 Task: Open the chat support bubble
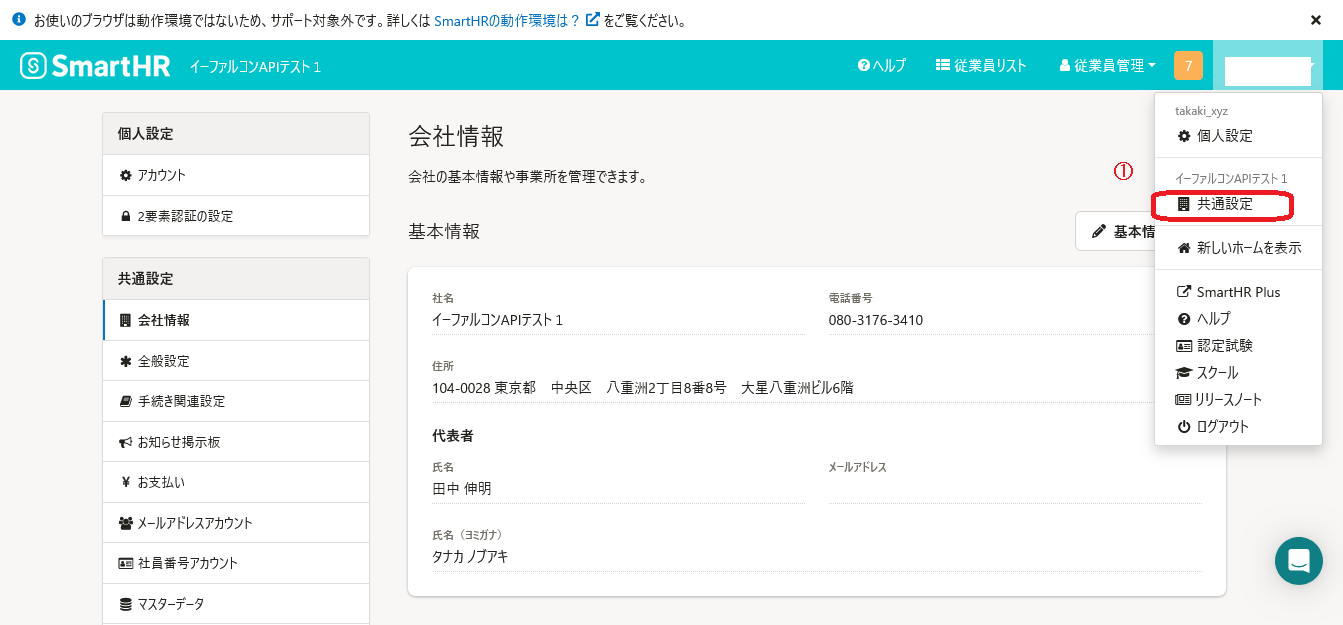tap(1299, 561)
